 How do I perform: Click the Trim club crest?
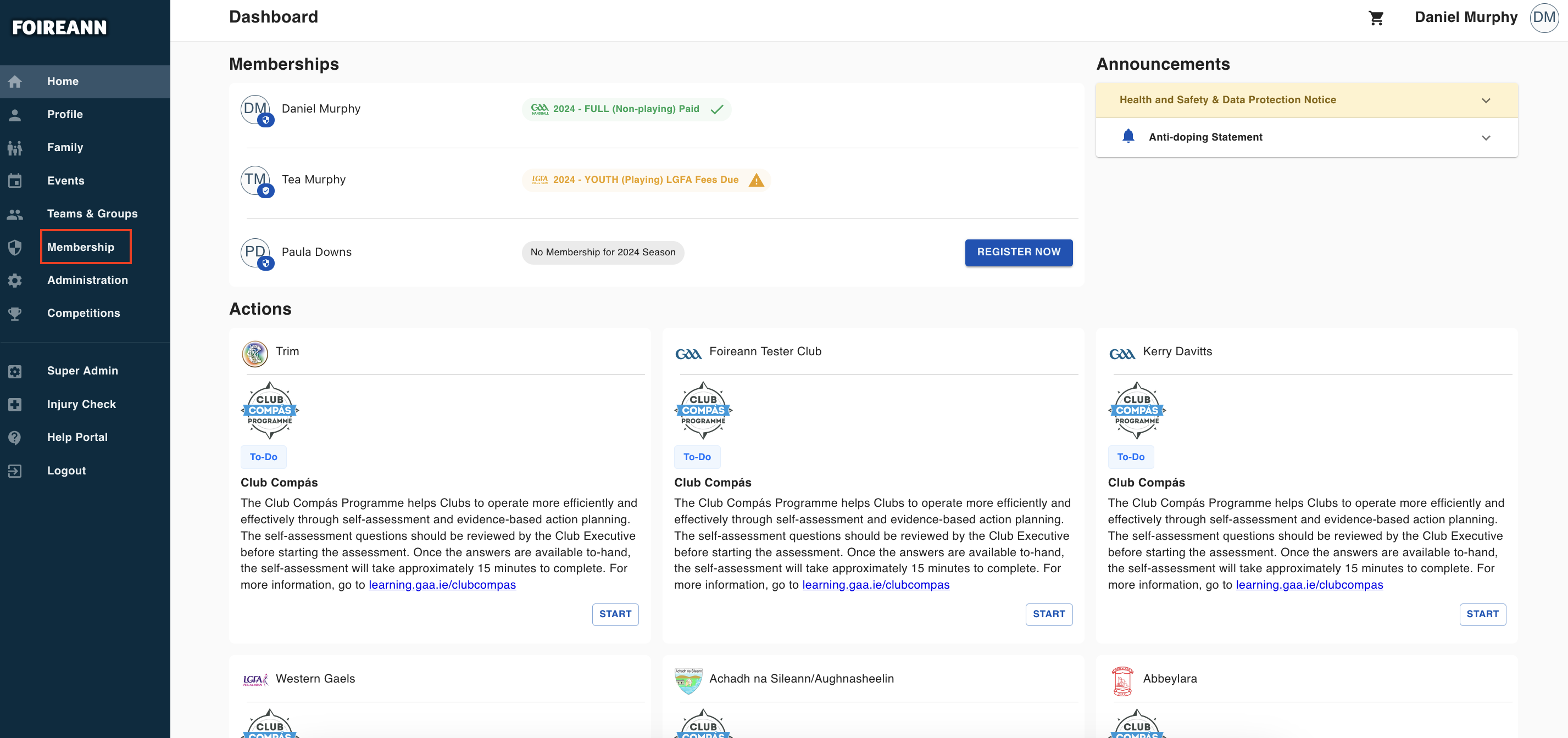[254, 354]
